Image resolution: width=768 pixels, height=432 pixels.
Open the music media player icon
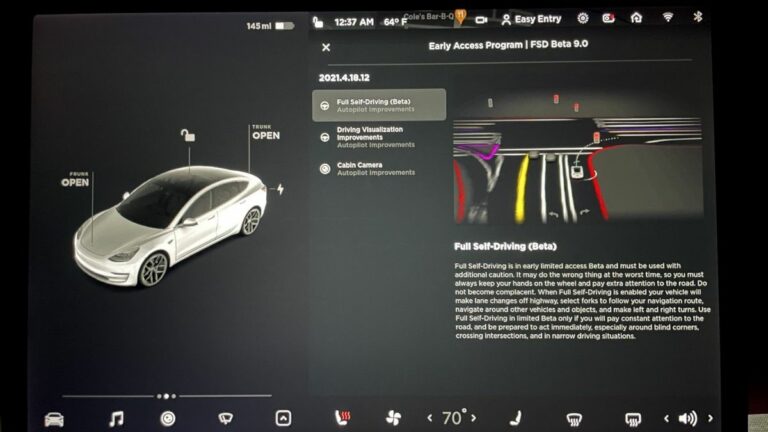(116, 419)
